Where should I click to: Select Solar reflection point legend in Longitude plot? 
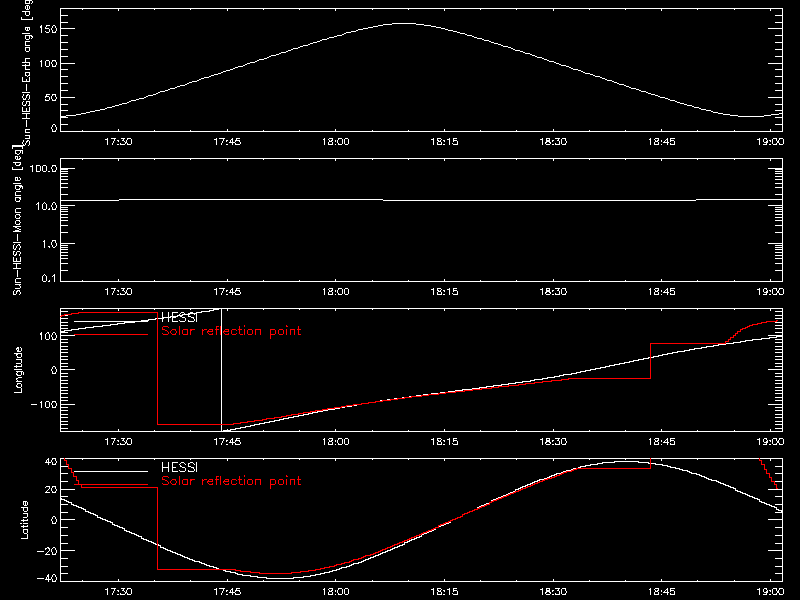click(x=231, y=331)
